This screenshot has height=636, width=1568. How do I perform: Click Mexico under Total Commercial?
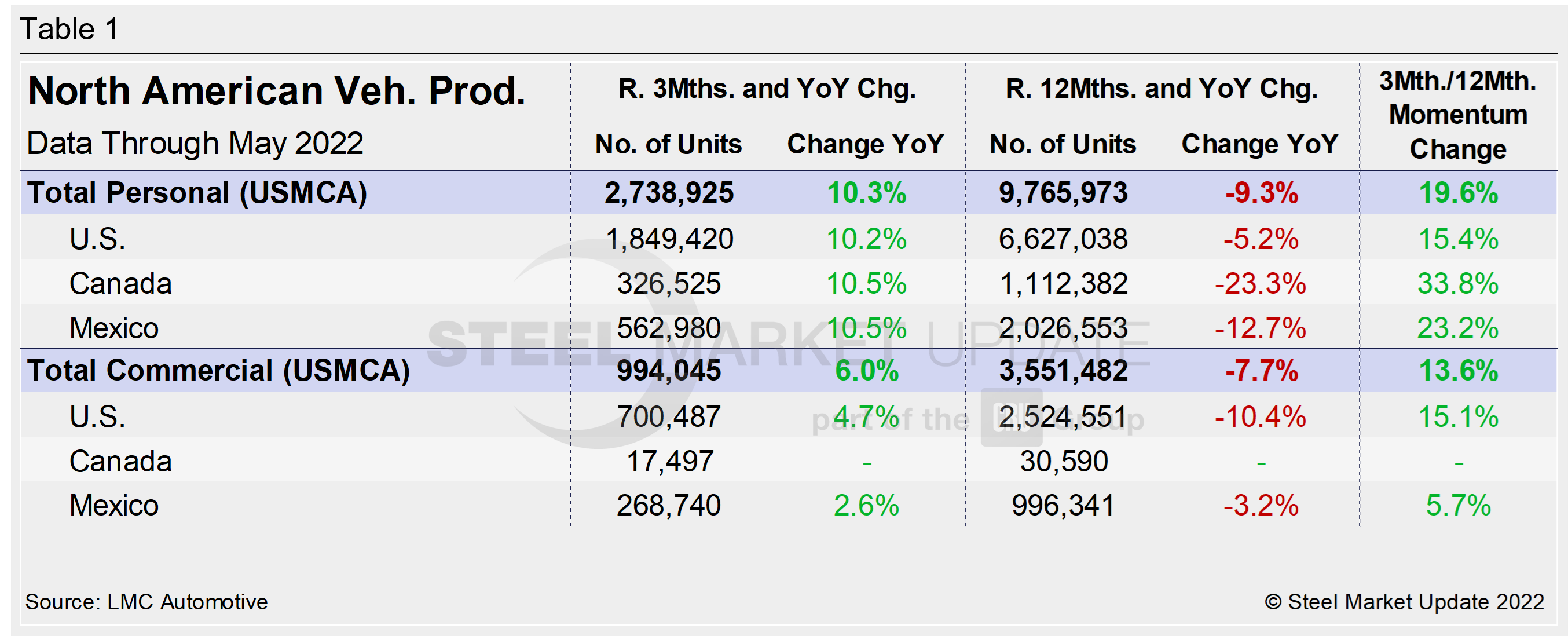pos(114,505)
